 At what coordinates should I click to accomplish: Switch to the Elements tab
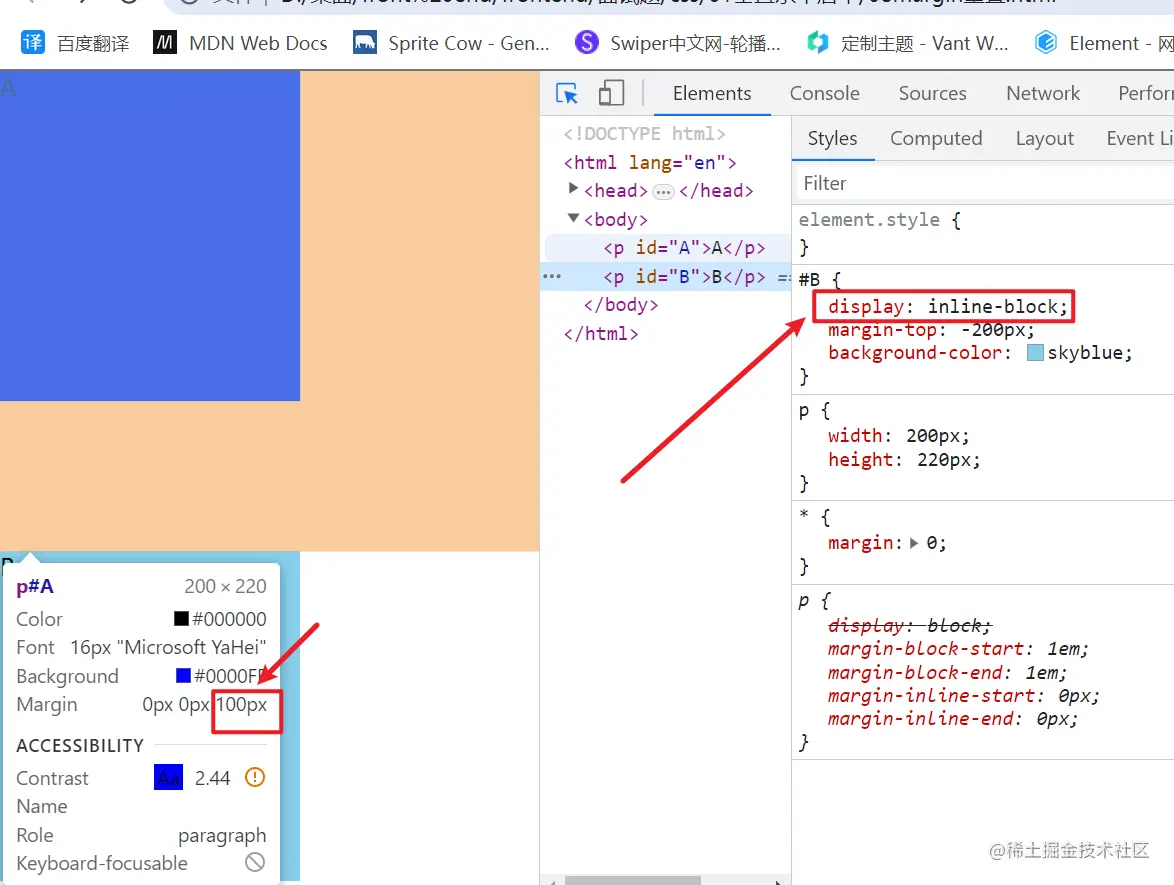[712, 94]
